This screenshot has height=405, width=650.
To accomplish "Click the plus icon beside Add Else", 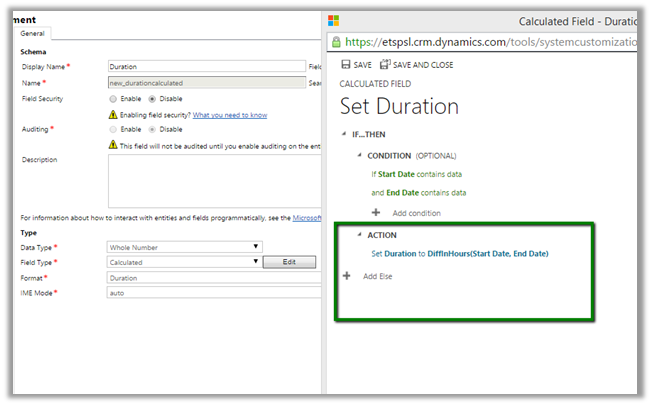I will 347,275.
